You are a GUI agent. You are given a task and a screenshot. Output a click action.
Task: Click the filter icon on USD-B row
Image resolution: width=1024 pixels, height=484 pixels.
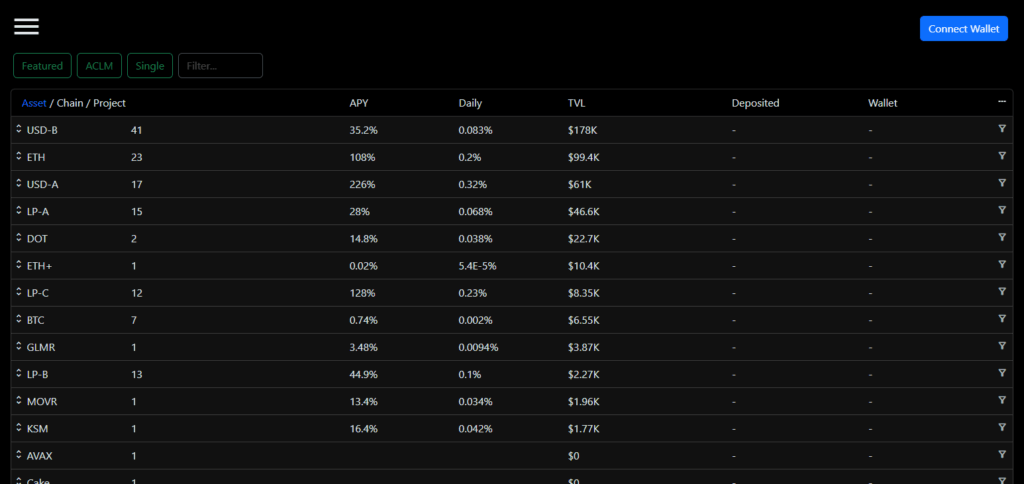point(1002,129)
